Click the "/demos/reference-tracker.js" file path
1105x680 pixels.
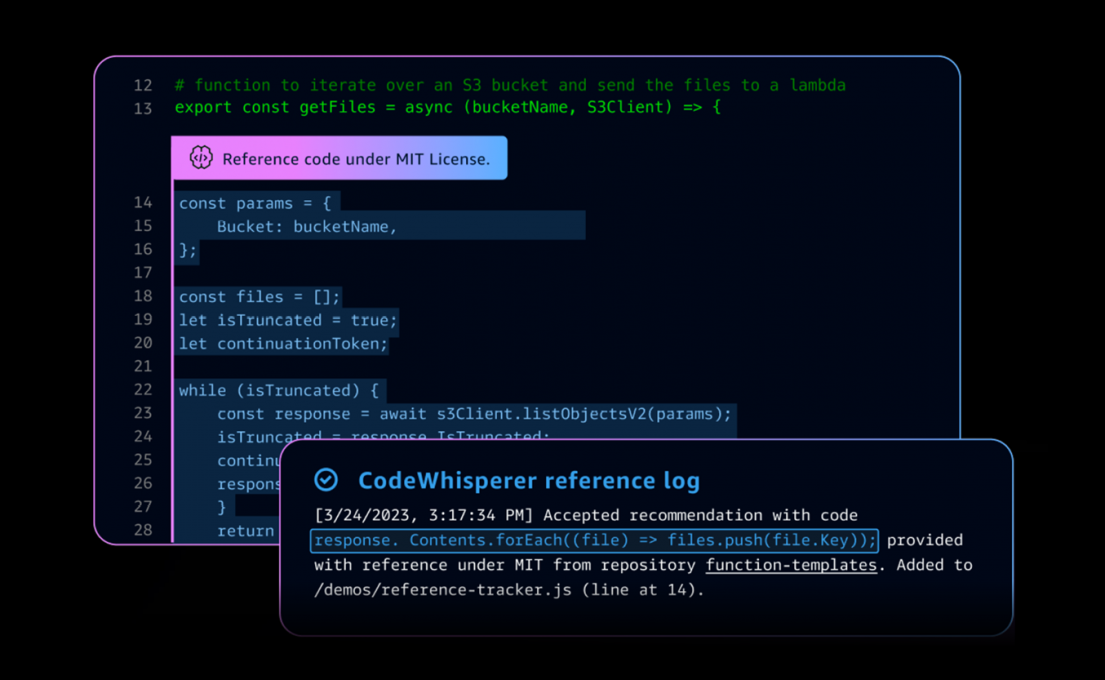point(443,590)
